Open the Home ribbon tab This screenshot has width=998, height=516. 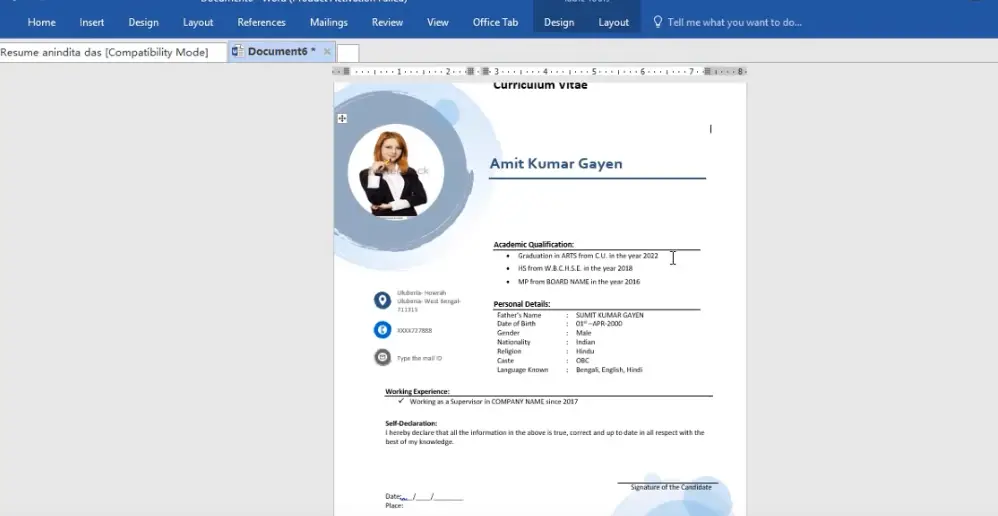41,22
